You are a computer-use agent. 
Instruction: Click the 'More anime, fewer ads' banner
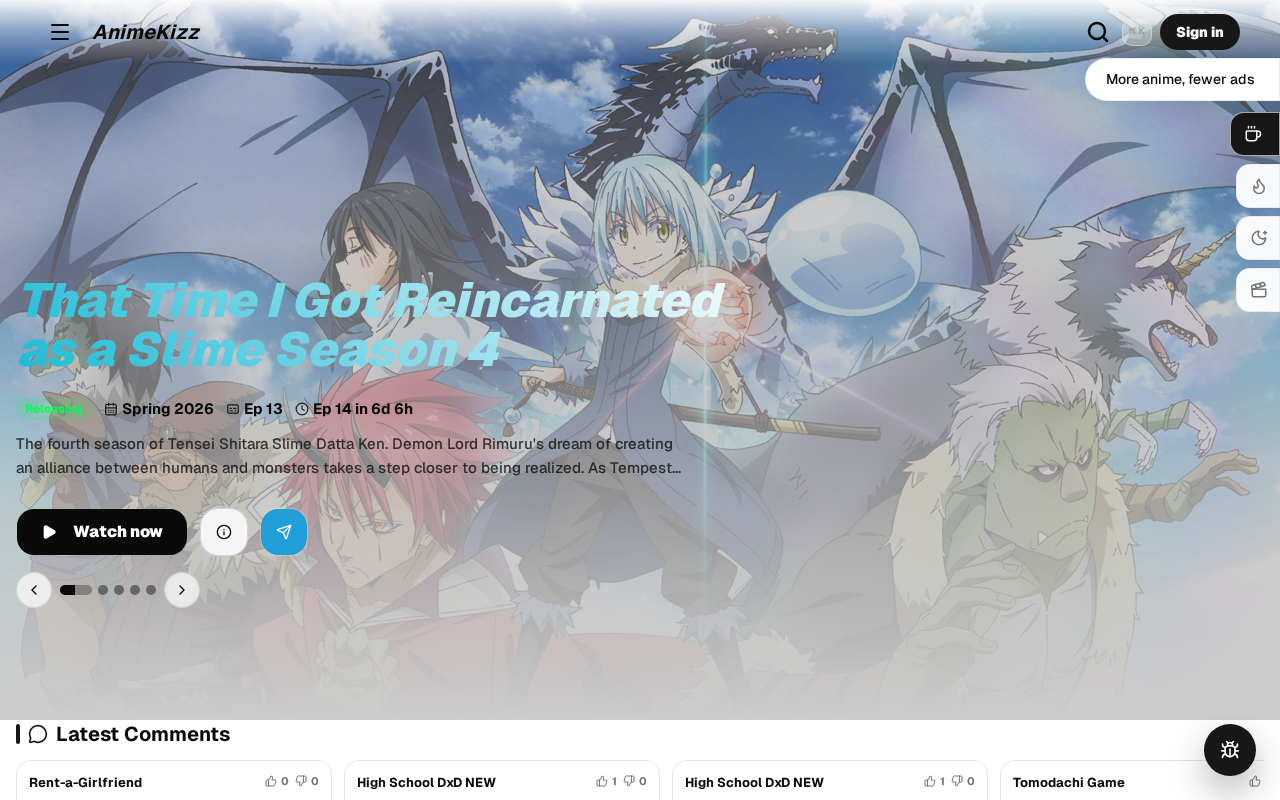[x=1180, y=79]
